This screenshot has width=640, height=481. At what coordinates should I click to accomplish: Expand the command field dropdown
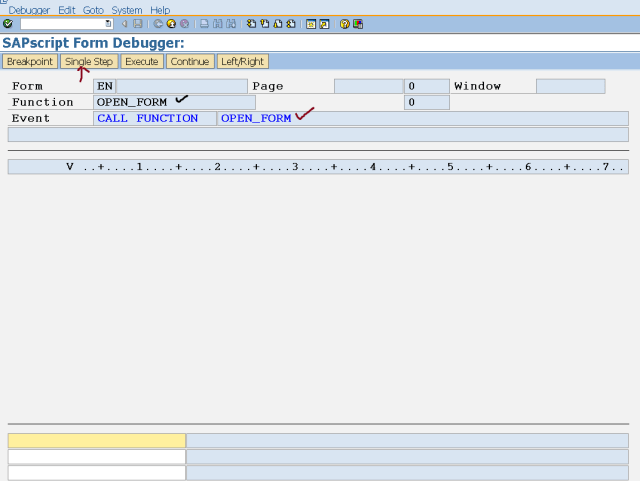(x=108, y=23)
